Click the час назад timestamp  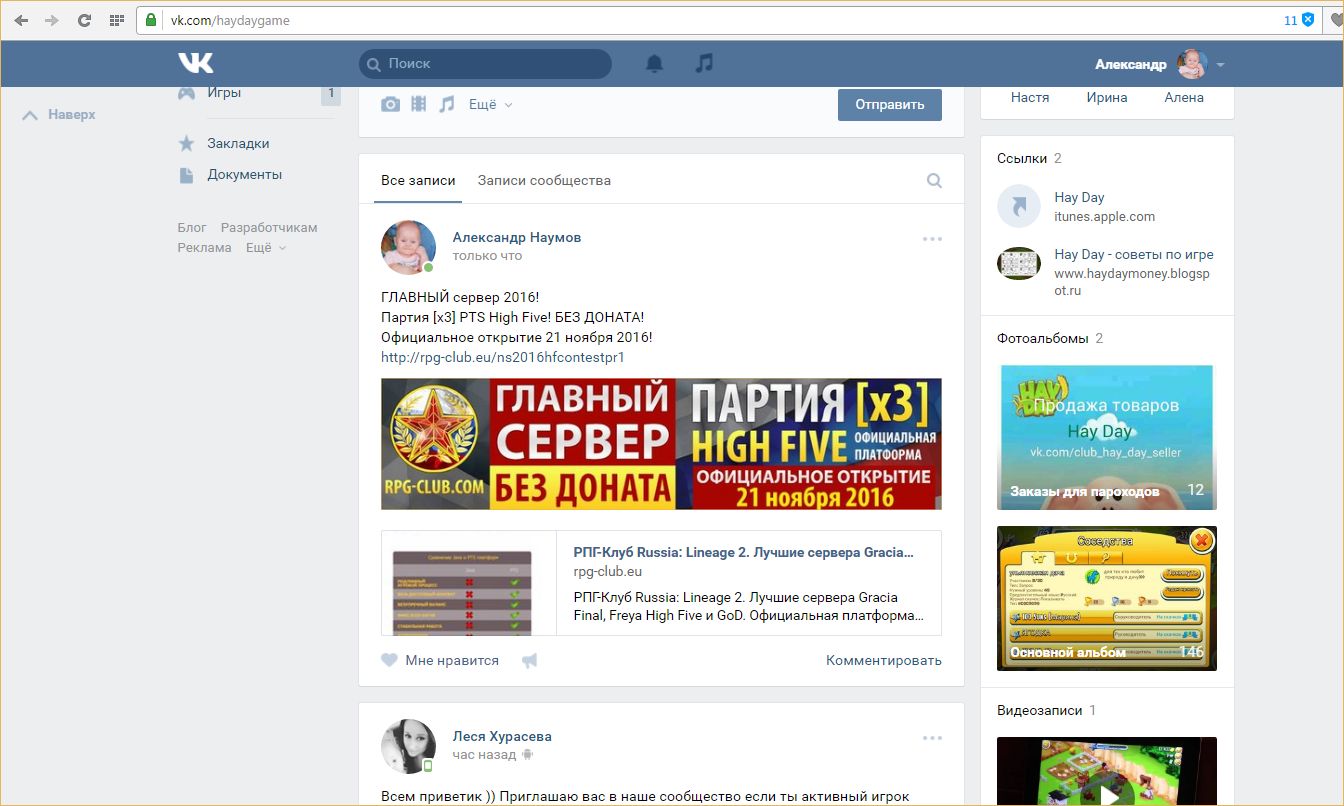coord(484,755)
